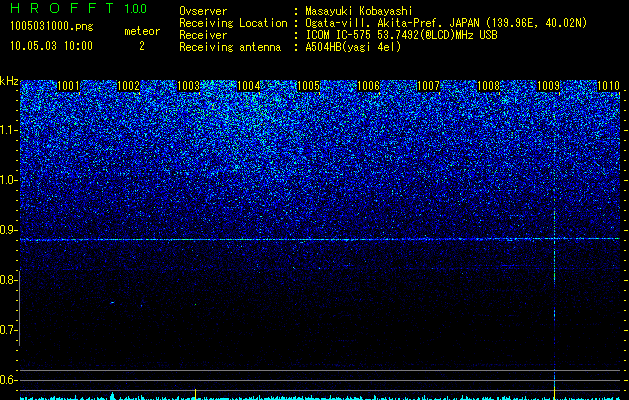Click time marker 1009
The height and width of the screenshot is (400, 629).
[548, 86]
